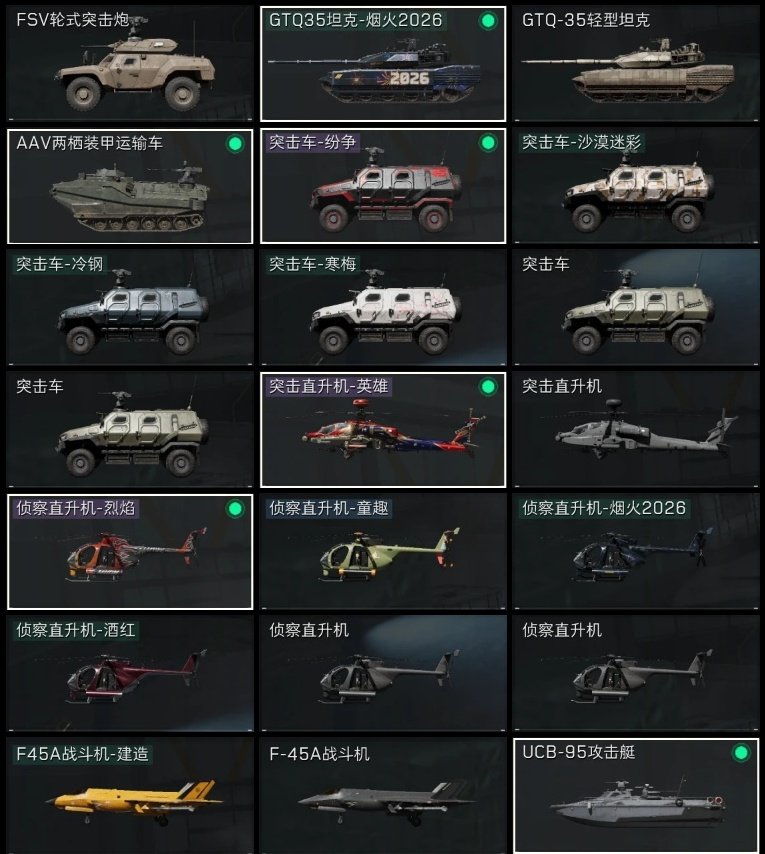
Task: Click the green dot on UCB-95攻击艇
Action: pos(740,753)
